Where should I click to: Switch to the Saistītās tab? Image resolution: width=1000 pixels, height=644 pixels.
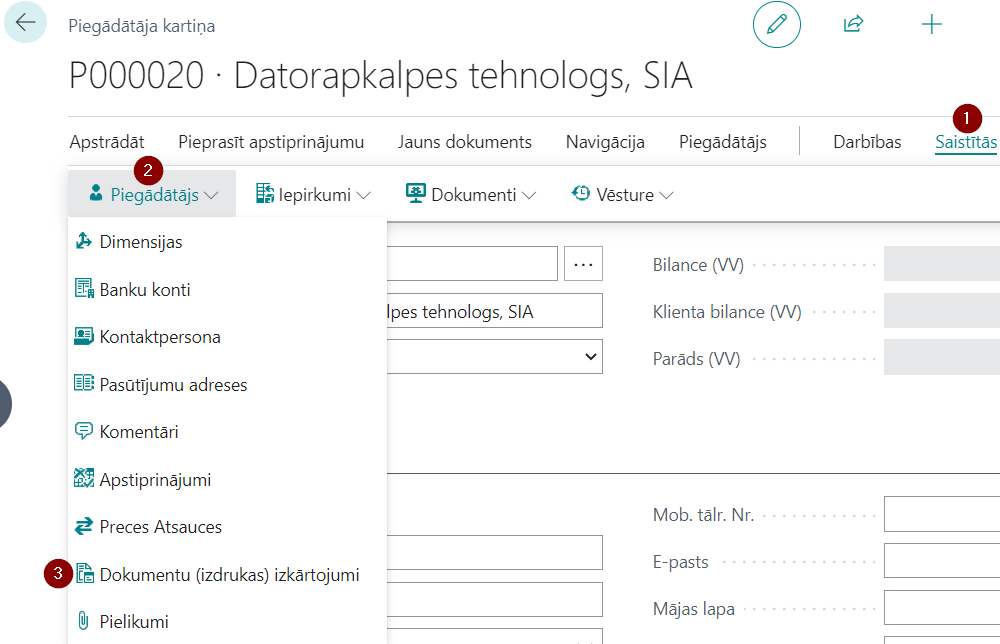pos(966,142)
